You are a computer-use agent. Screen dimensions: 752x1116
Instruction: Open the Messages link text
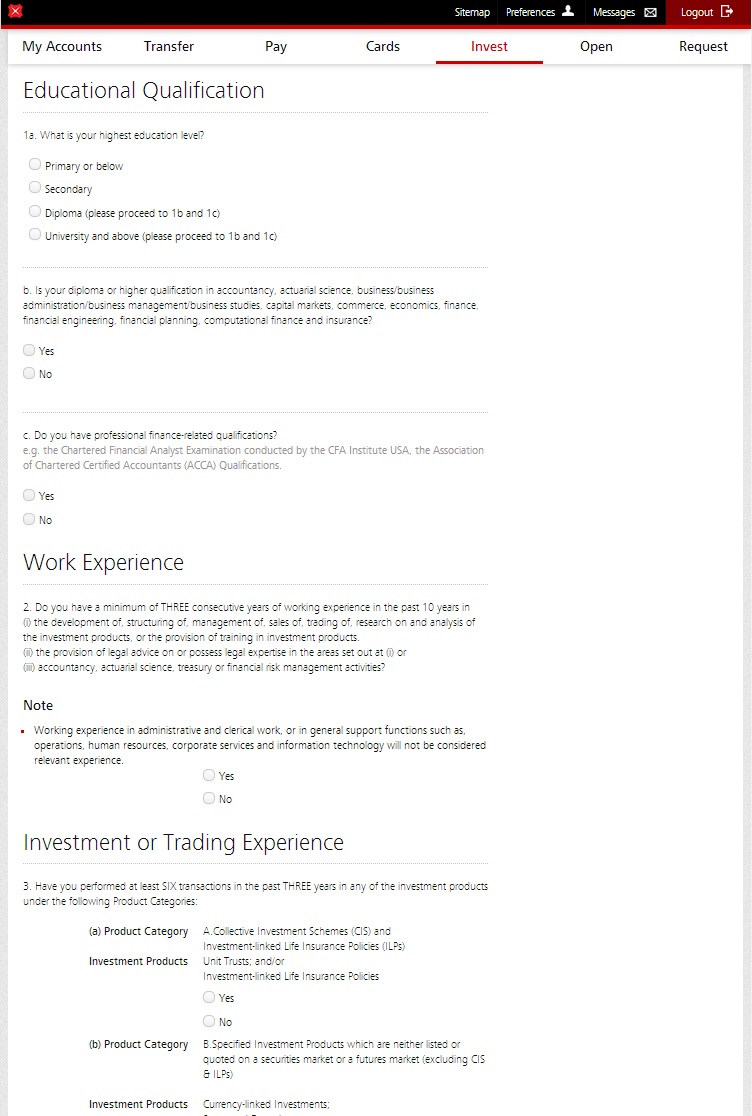point(614,12)
